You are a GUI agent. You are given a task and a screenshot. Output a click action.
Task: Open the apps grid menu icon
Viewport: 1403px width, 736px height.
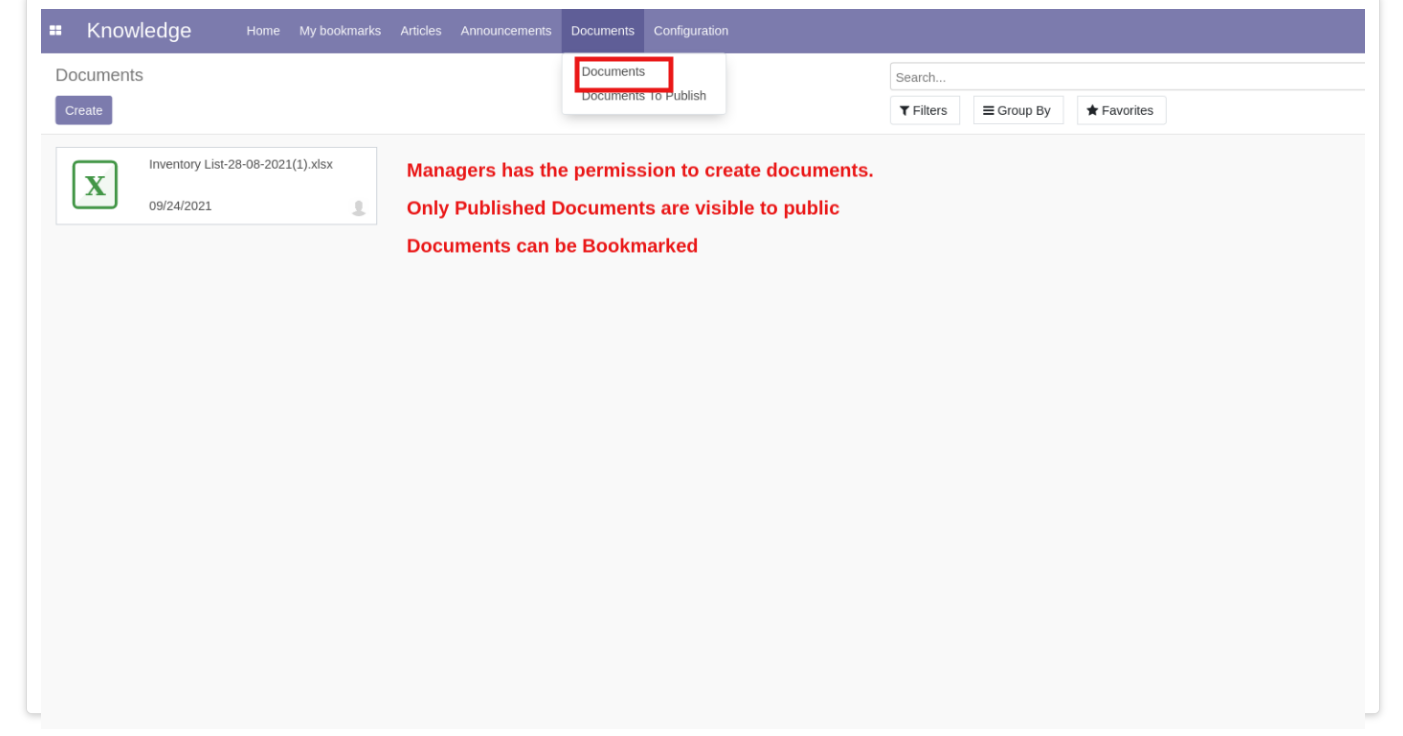click(56, 31)
